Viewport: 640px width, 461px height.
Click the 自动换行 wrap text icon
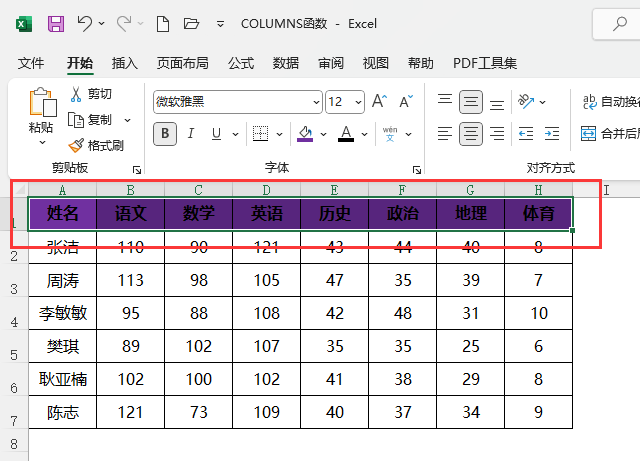589,102
